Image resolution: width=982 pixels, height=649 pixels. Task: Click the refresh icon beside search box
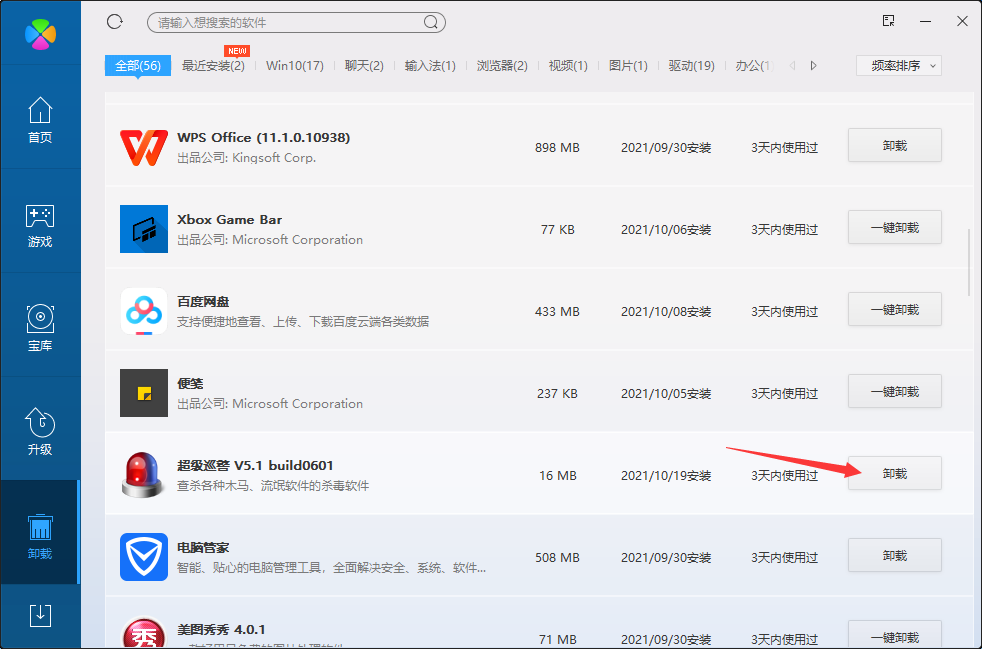[x=114, y=22]
